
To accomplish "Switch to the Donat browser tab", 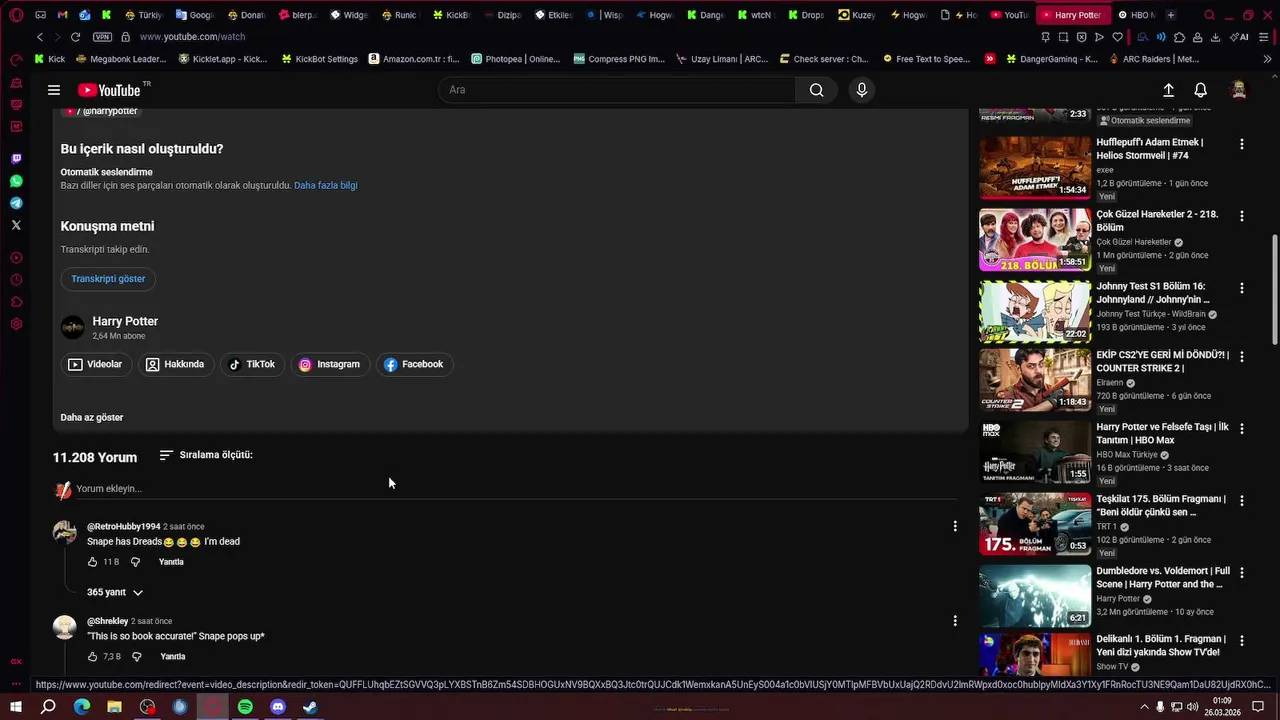I will click(x=246, y=15).
